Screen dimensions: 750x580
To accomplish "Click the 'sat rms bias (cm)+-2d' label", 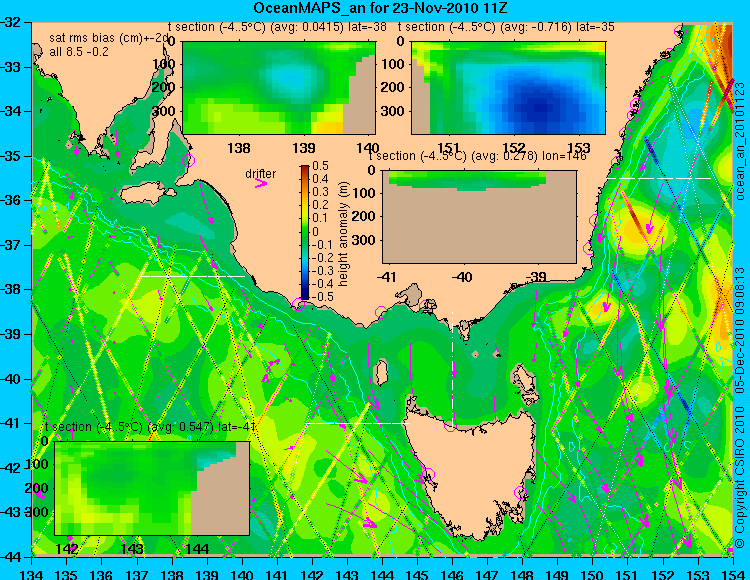I will pos(109,39).
